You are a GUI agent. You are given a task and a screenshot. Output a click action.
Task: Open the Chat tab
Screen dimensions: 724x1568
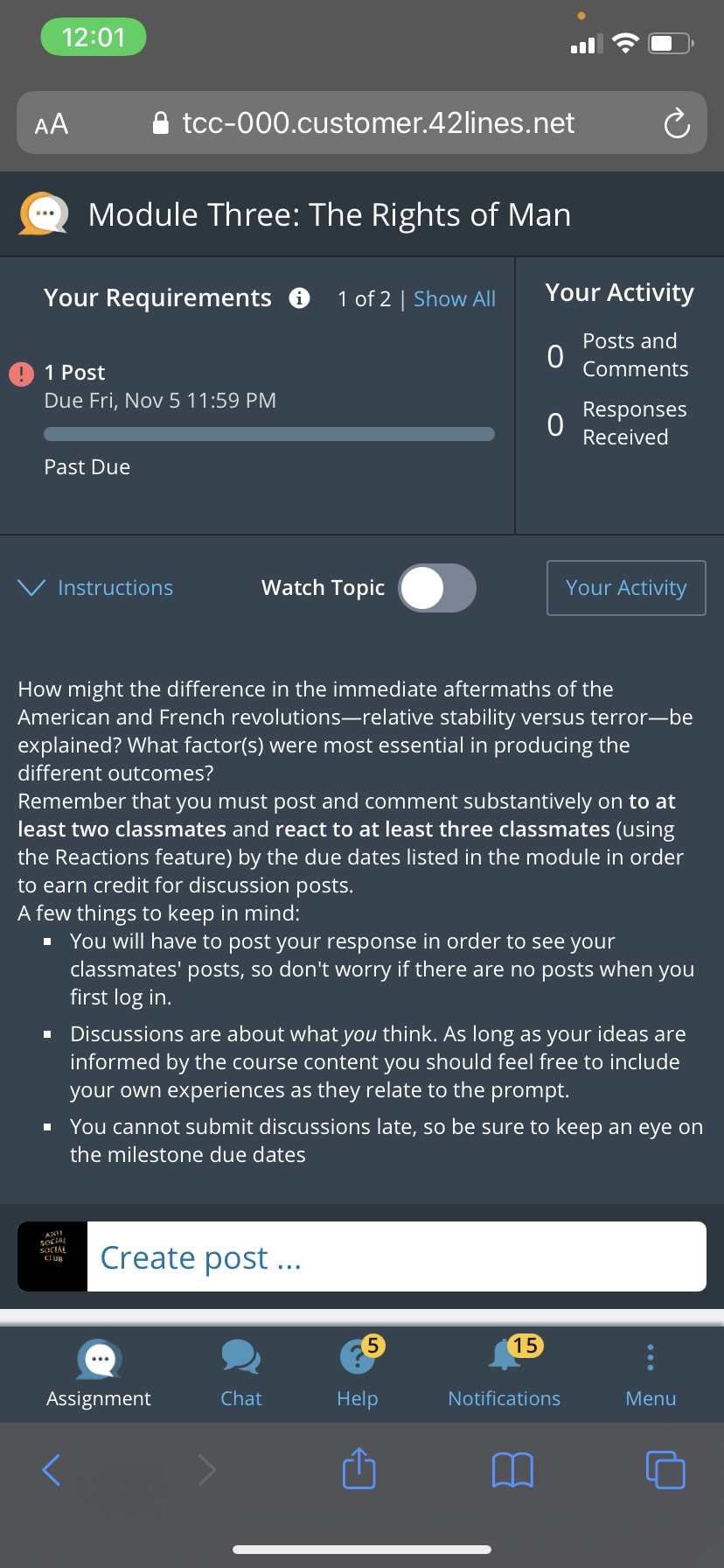[x=241, y=1374]
